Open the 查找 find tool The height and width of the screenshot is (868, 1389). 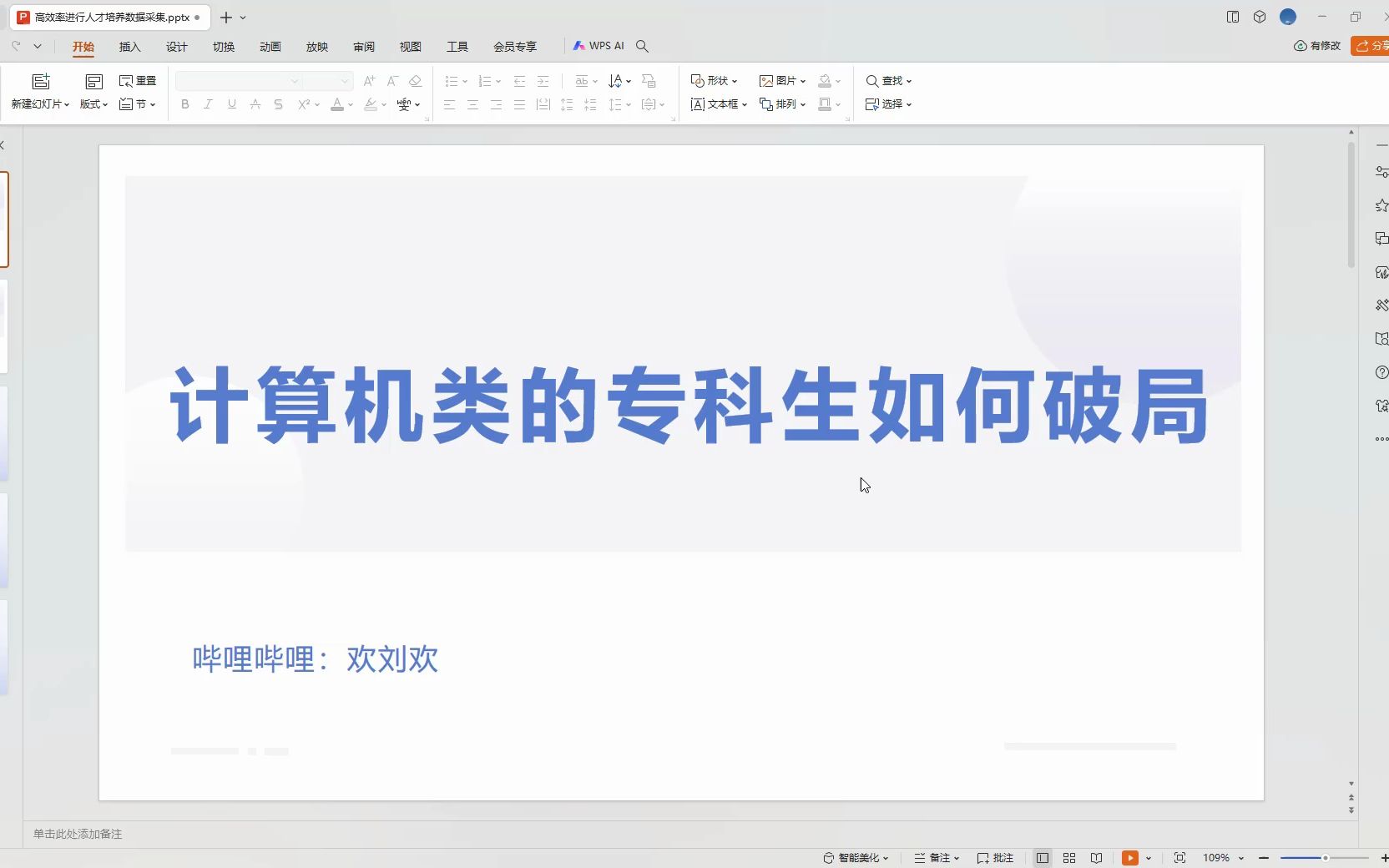889,81
